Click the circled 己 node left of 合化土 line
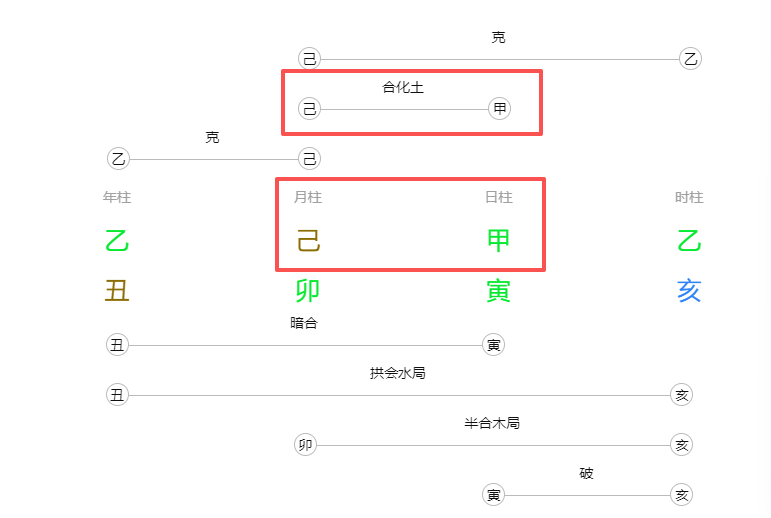Image resolution: width=771 pixels, height=518 pixels. (x=309, y=109)
